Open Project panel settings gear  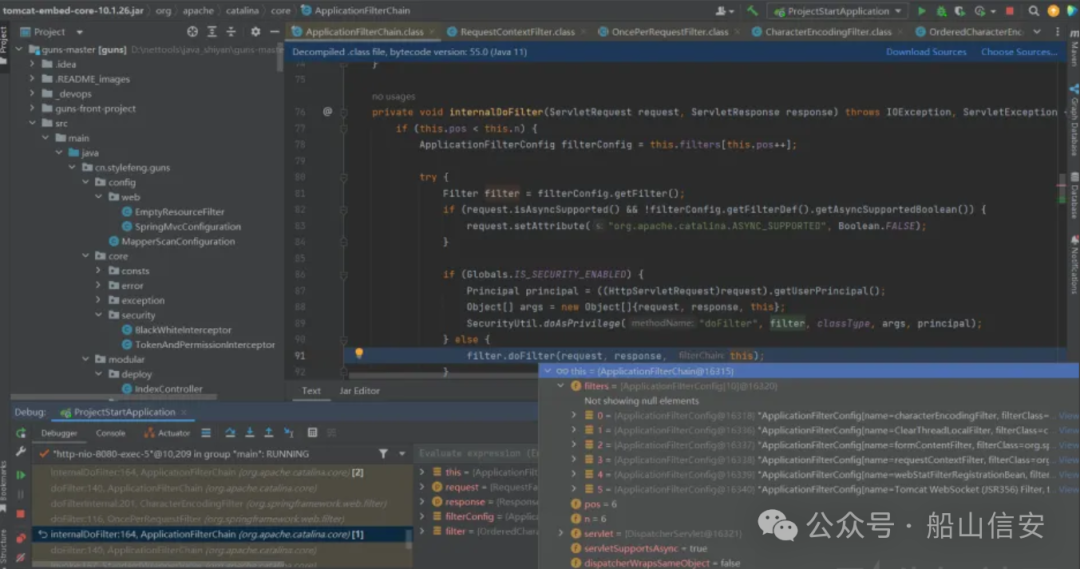[x=256, y=32]
